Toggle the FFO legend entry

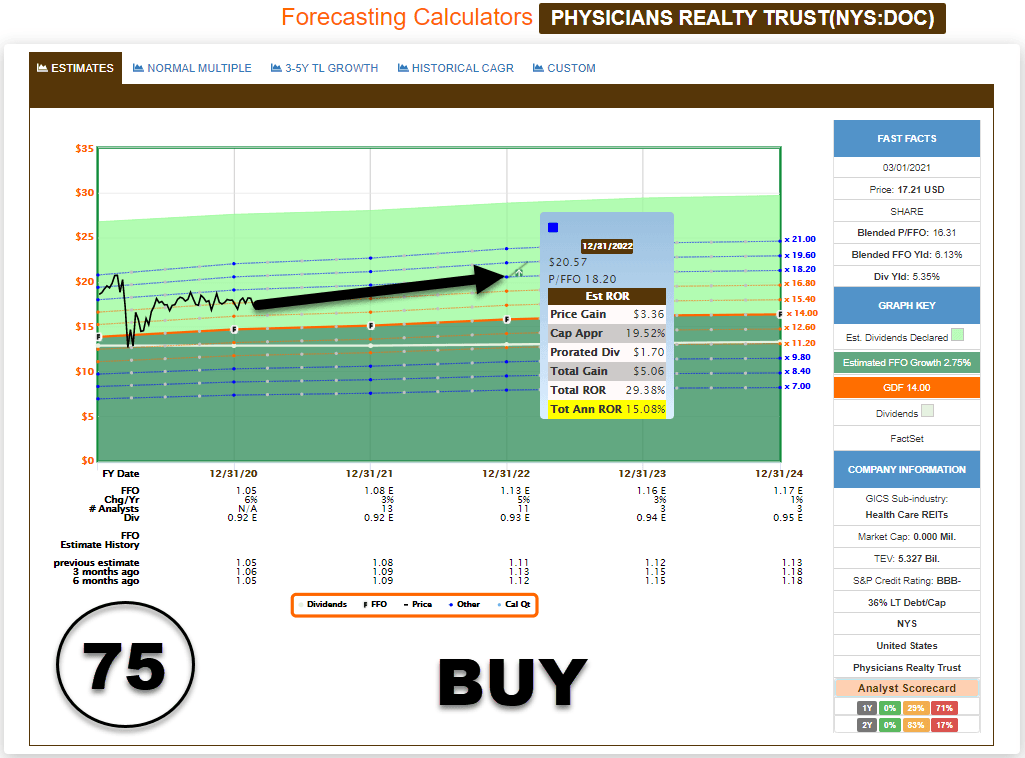click(375, 604)
